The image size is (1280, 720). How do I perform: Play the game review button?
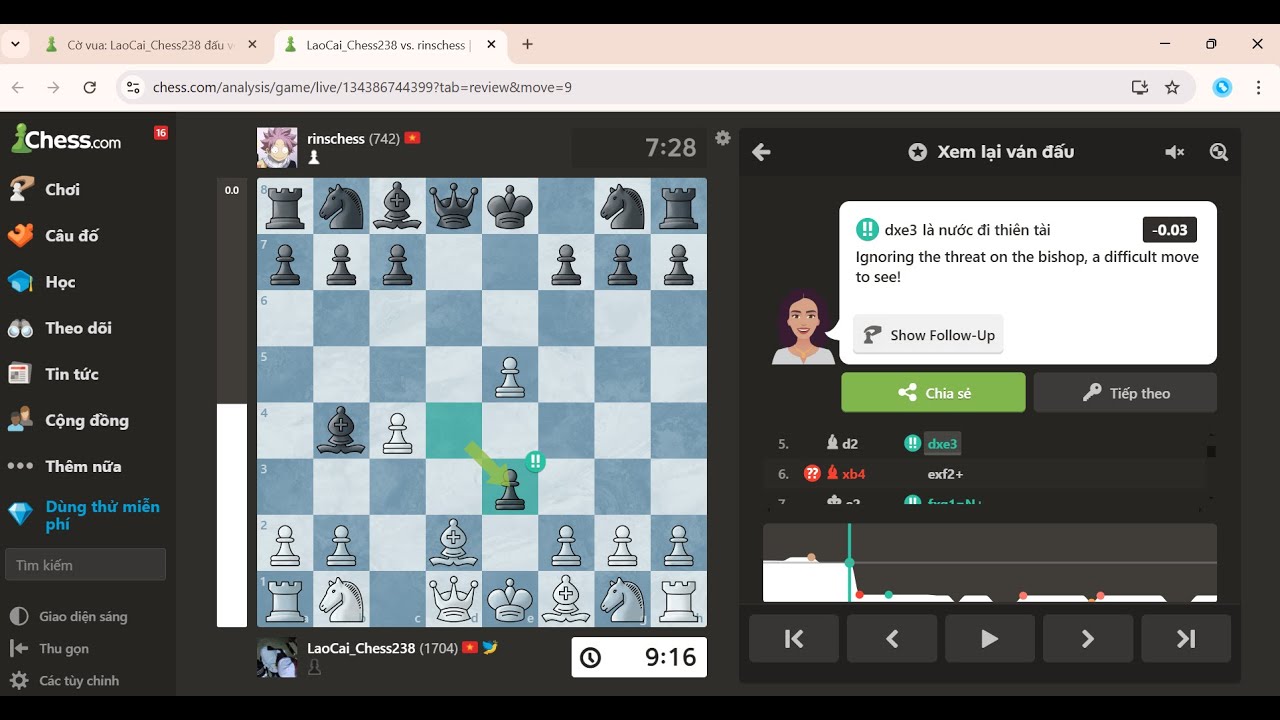pos(990,639)
